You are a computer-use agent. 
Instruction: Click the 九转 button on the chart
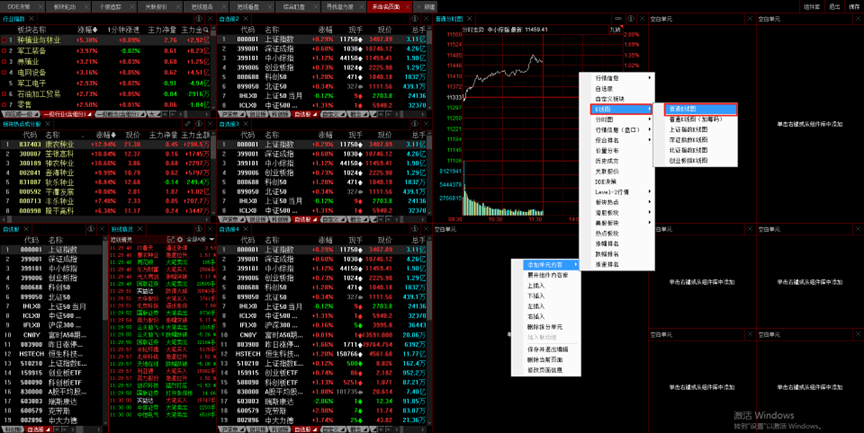pyautogui.click(x=615, y=30)
